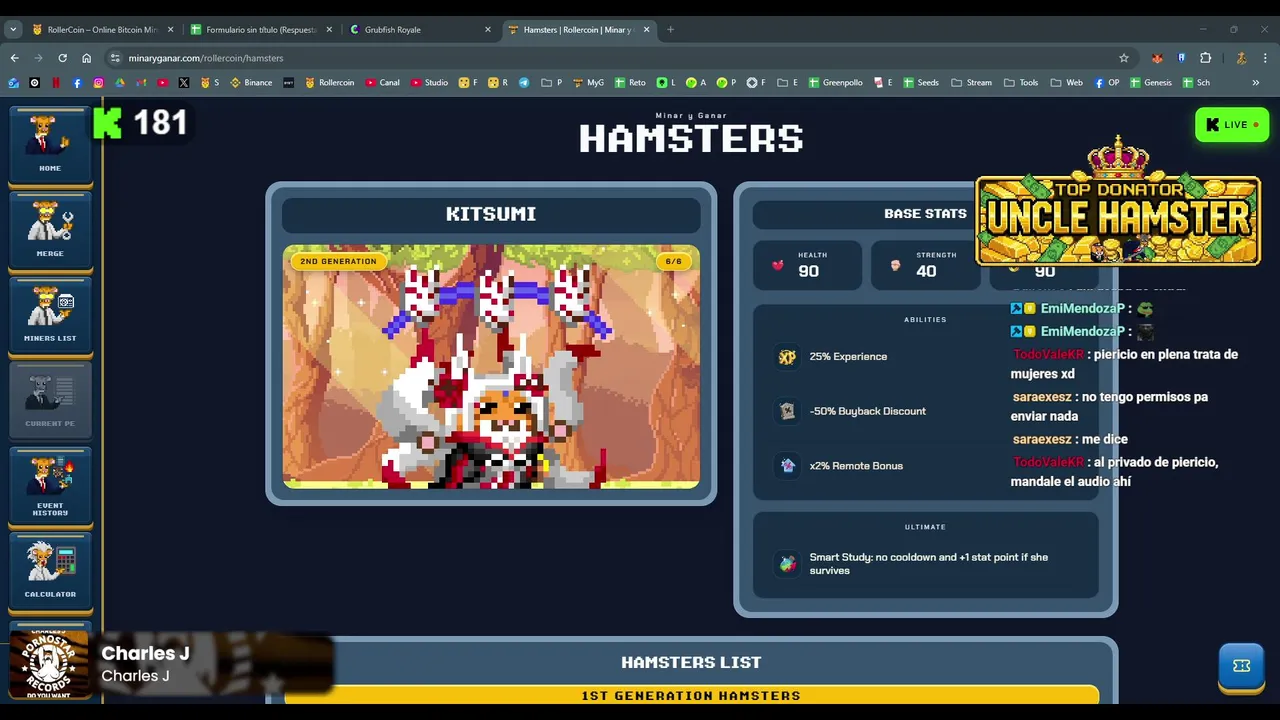Open the X (Twitter) bookmark icon
This screenshot has width=1280, height=720.
184,83
